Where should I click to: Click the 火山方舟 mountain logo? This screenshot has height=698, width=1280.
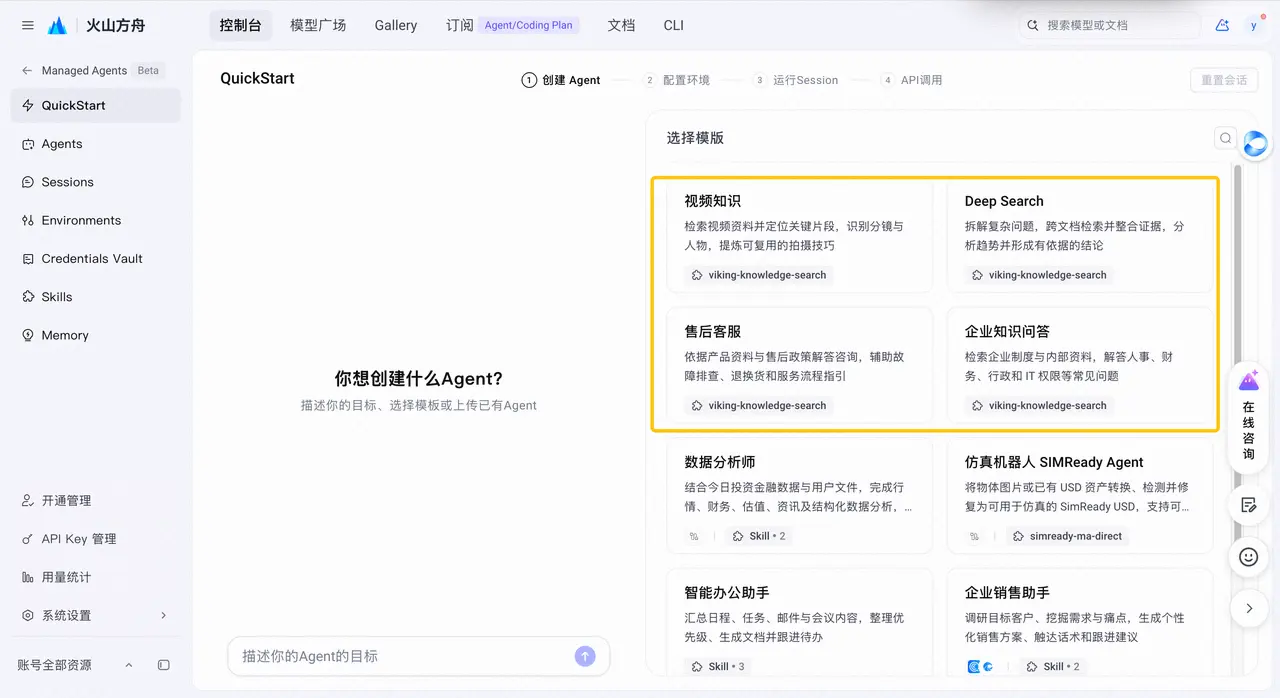click(x=58, y=26)
